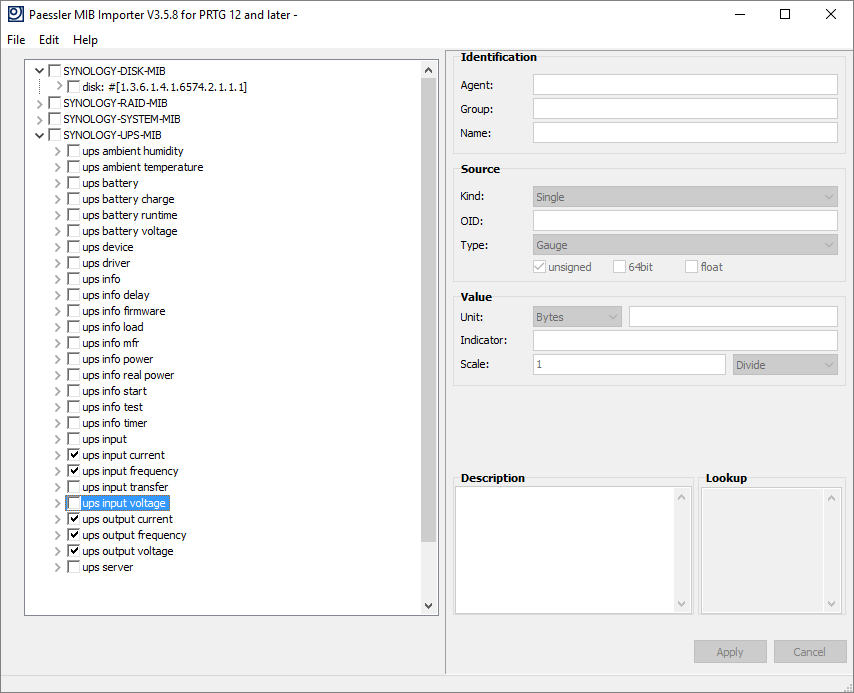Click the Apply button
The width and height of the screenshot is (854, 693).
(730, 652)
